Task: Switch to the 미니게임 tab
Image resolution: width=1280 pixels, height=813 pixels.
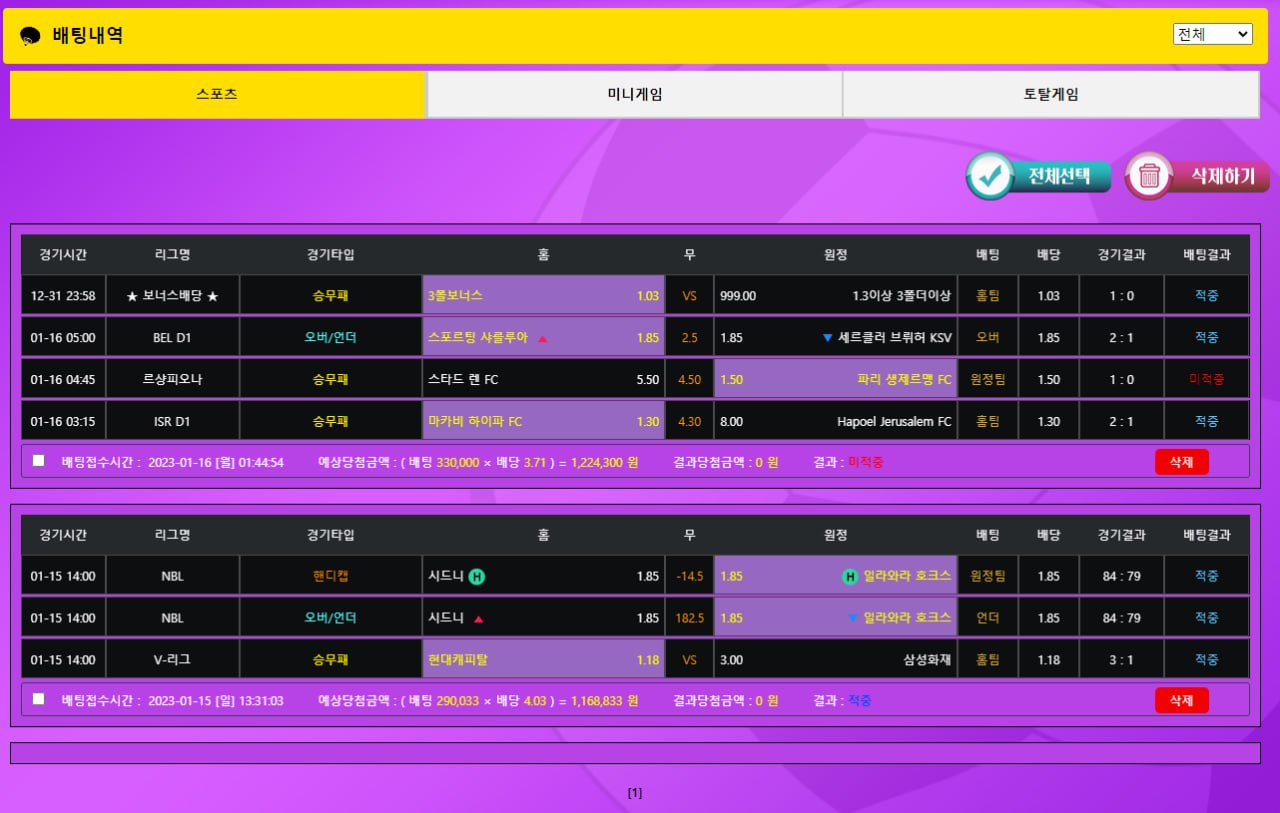Action: coord(635,95)
